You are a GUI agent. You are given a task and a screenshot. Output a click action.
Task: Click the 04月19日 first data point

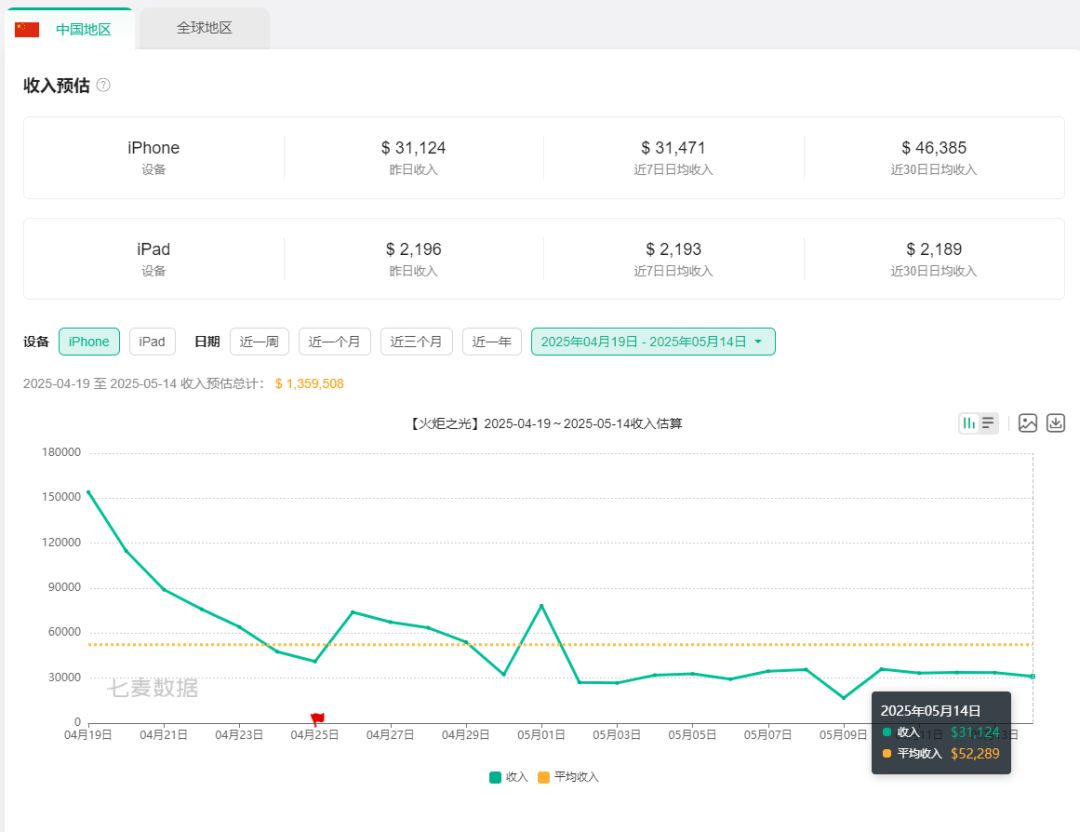(x=88, y=492)
